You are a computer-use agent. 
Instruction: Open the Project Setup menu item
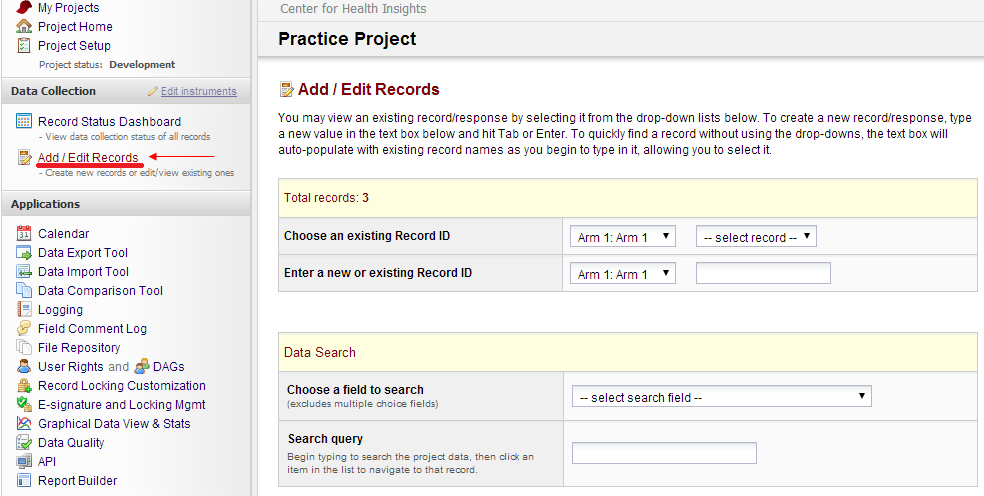coord(74,46)
